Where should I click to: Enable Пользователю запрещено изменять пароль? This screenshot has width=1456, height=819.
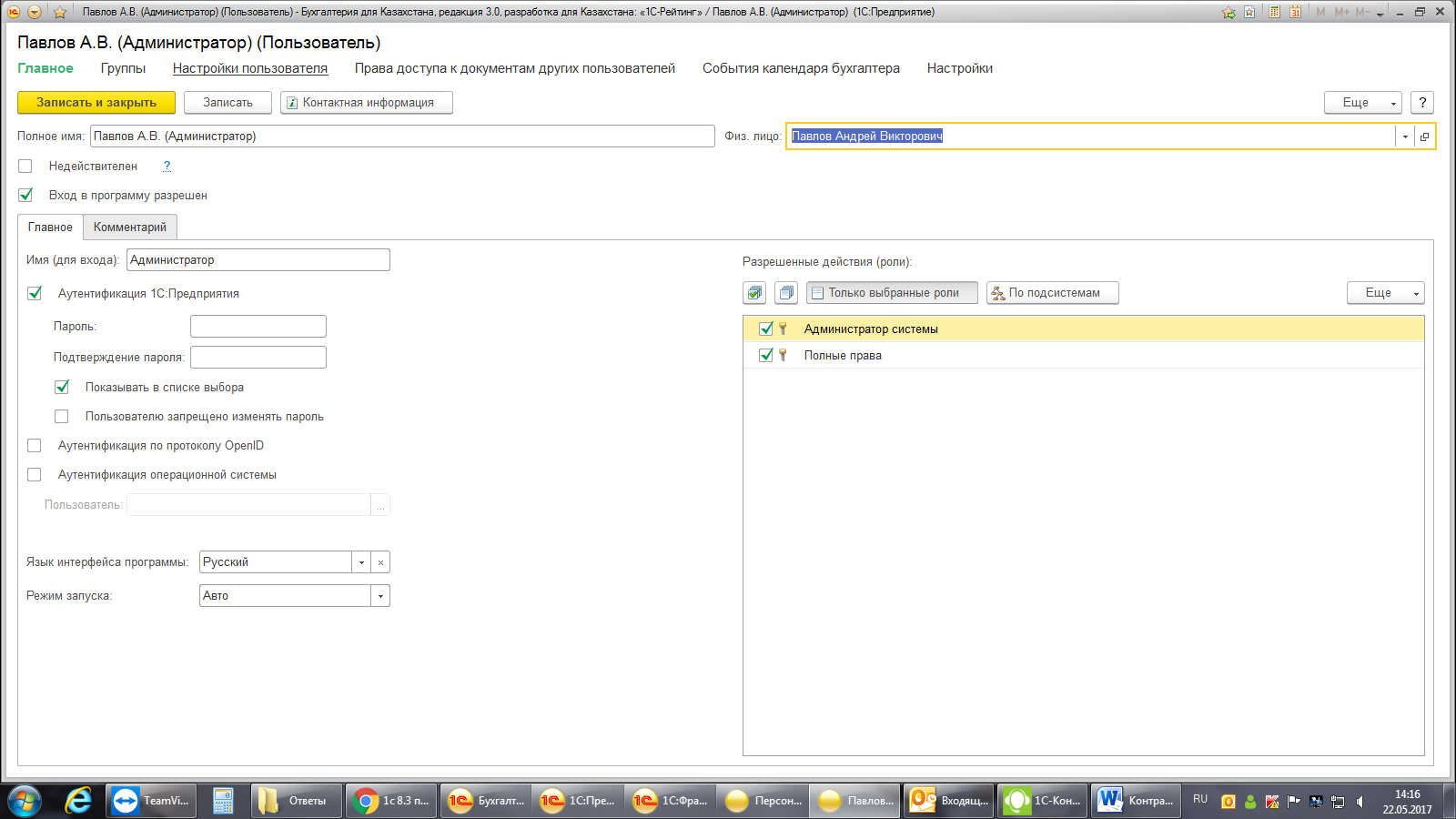[62, 417]
